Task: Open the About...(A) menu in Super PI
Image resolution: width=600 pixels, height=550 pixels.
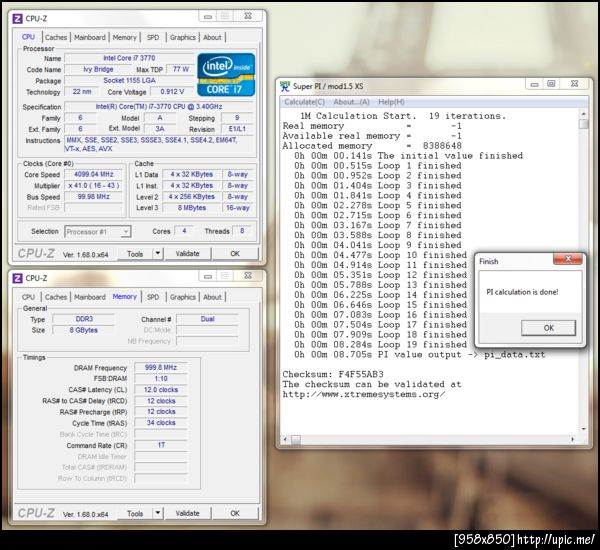Action: coord(352,102)
